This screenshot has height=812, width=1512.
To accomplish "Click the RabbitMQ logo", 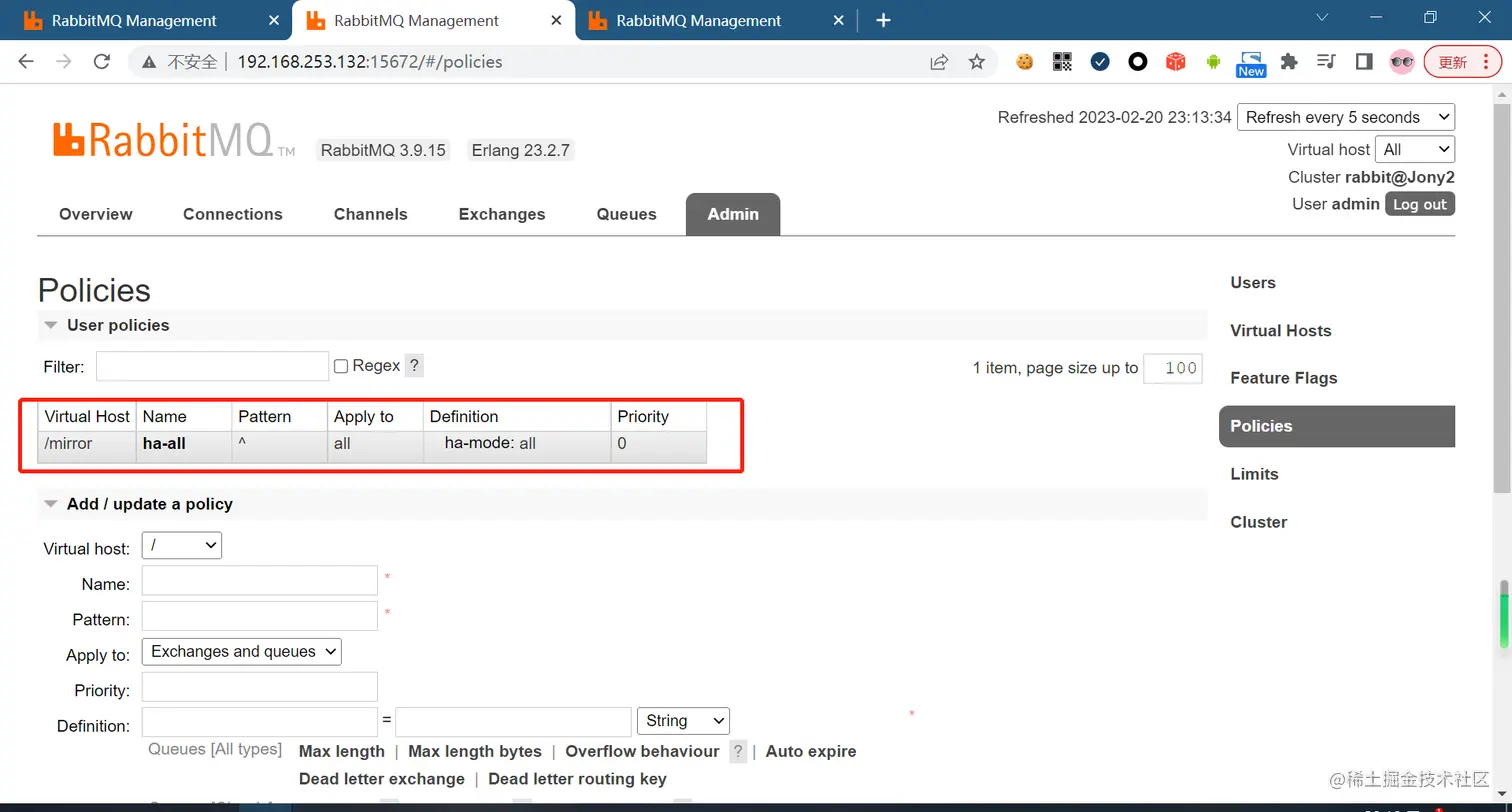I will [x=174, y=140].
